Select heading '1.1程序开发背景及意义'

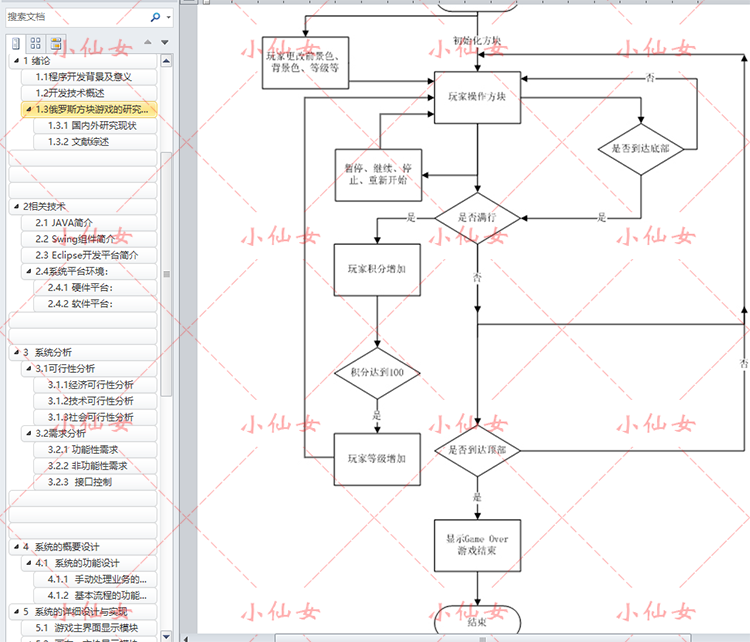click(x=89, y=77)
